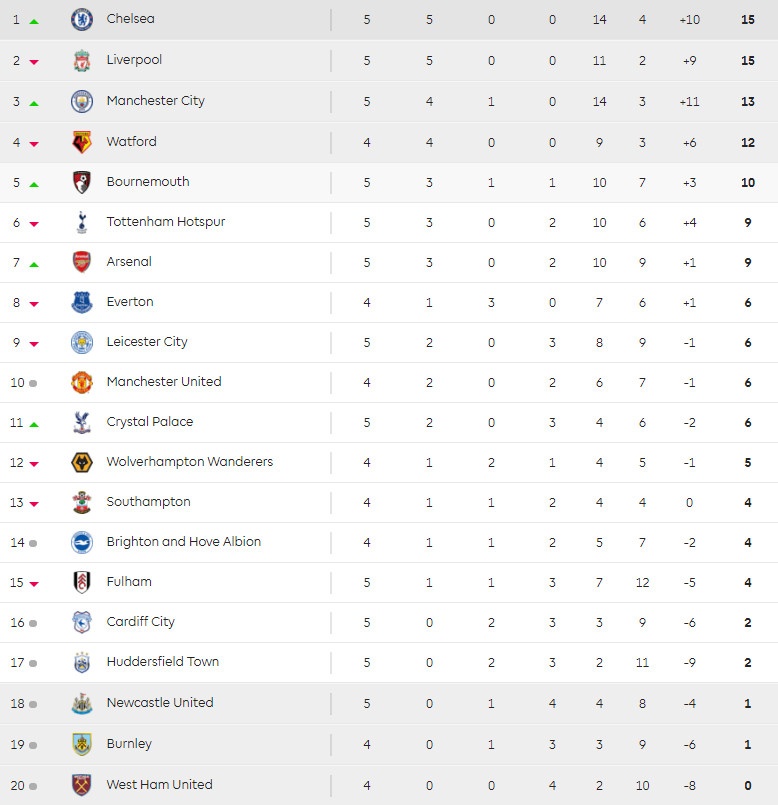Viewport: 778px width, 805px height.
Task: Click the Chelsea club crest icon
Action: (x=82, y=19)
